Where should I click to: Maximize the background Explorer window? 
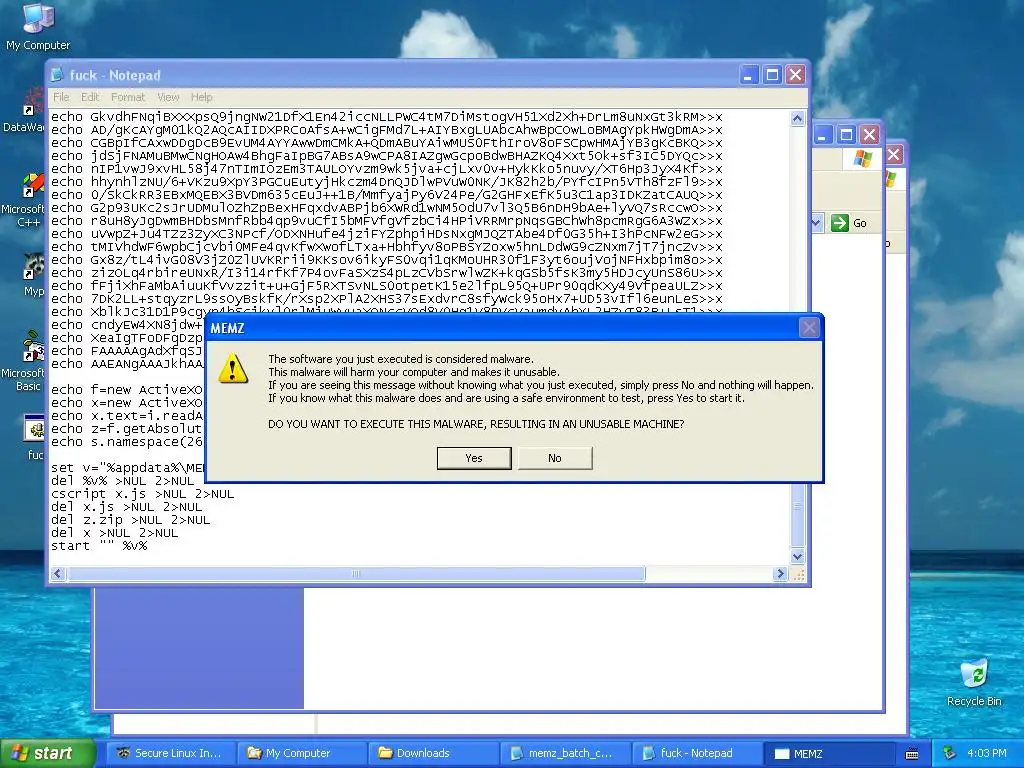(846, 135)
